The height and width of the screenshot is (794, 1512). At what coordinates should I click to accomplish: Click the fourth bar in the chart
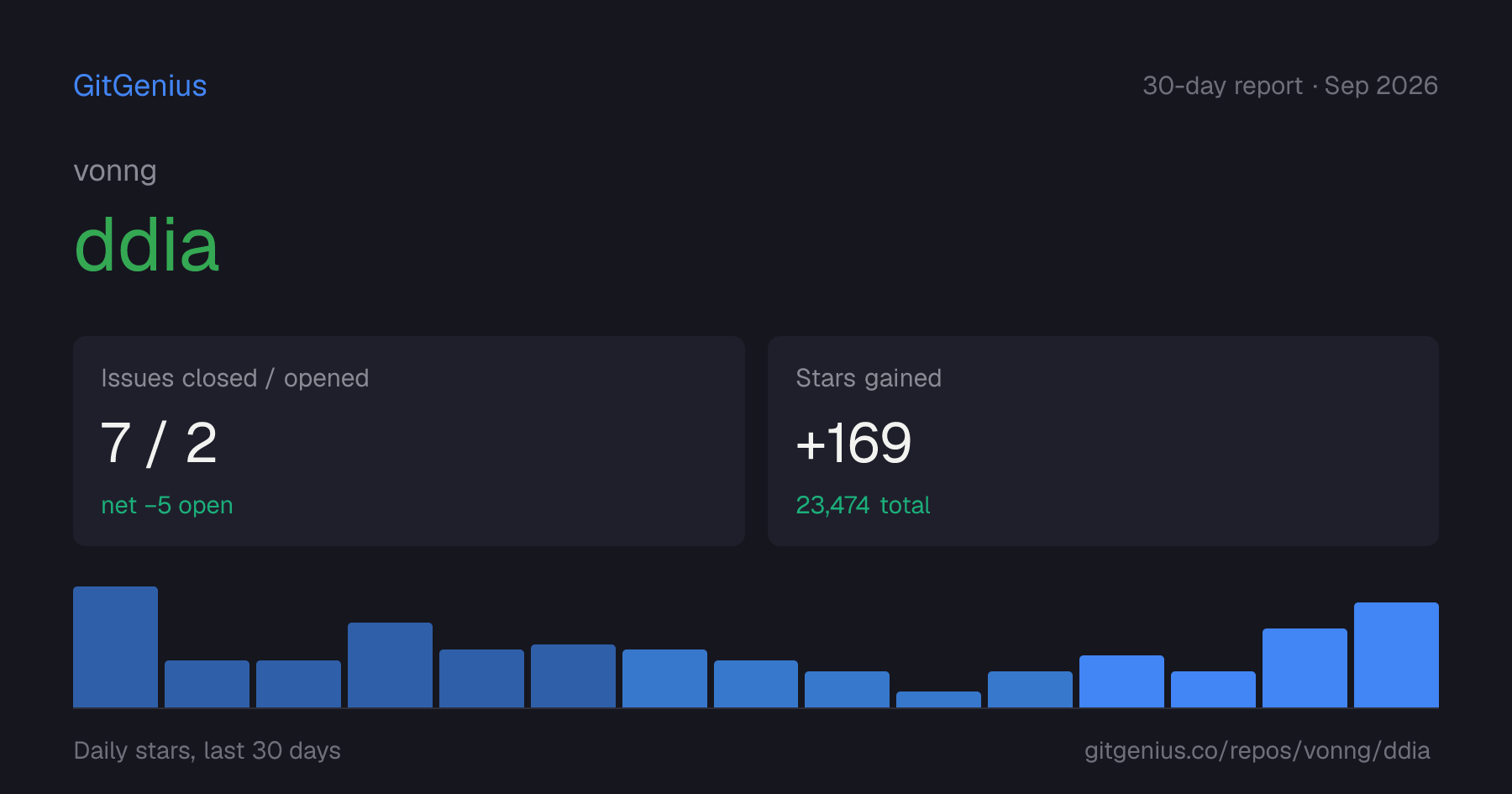(x=390, y=665)
